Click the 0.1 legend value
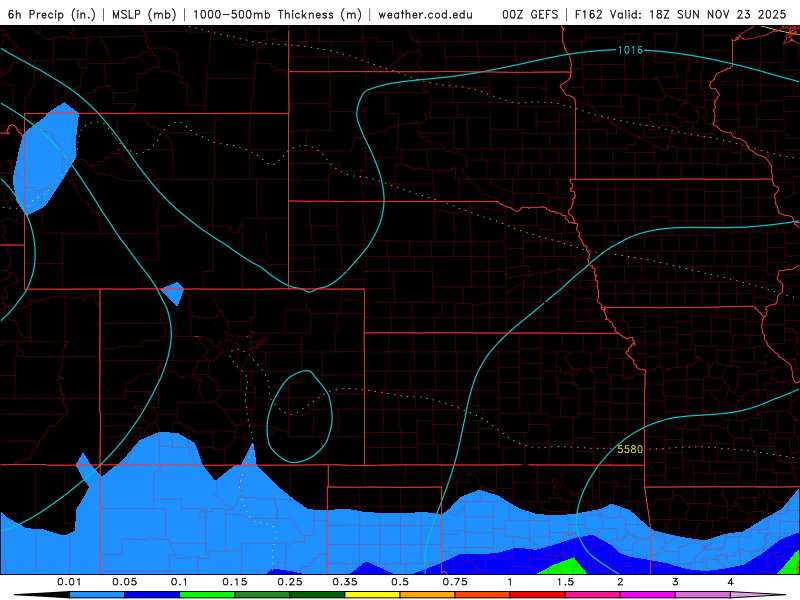This screenshot has height=600, width=800. [179, 582]
